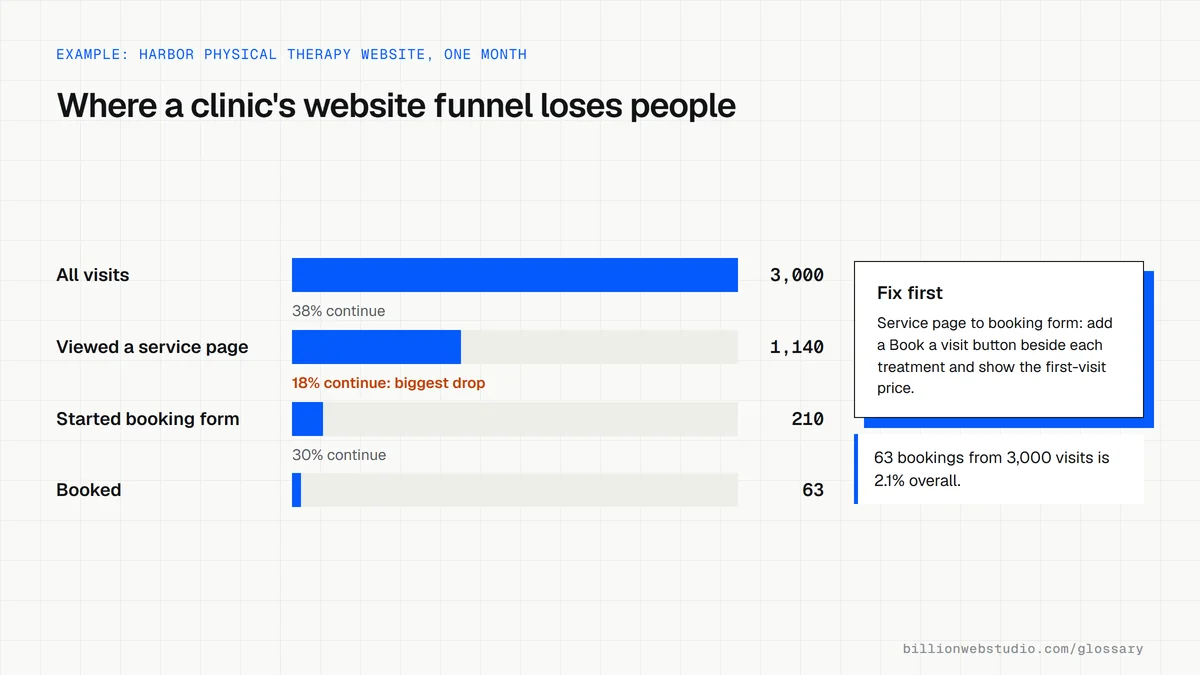This screenshot has width=1200, height=675.
Task: Click the 3,000 value
Action: 797,275
